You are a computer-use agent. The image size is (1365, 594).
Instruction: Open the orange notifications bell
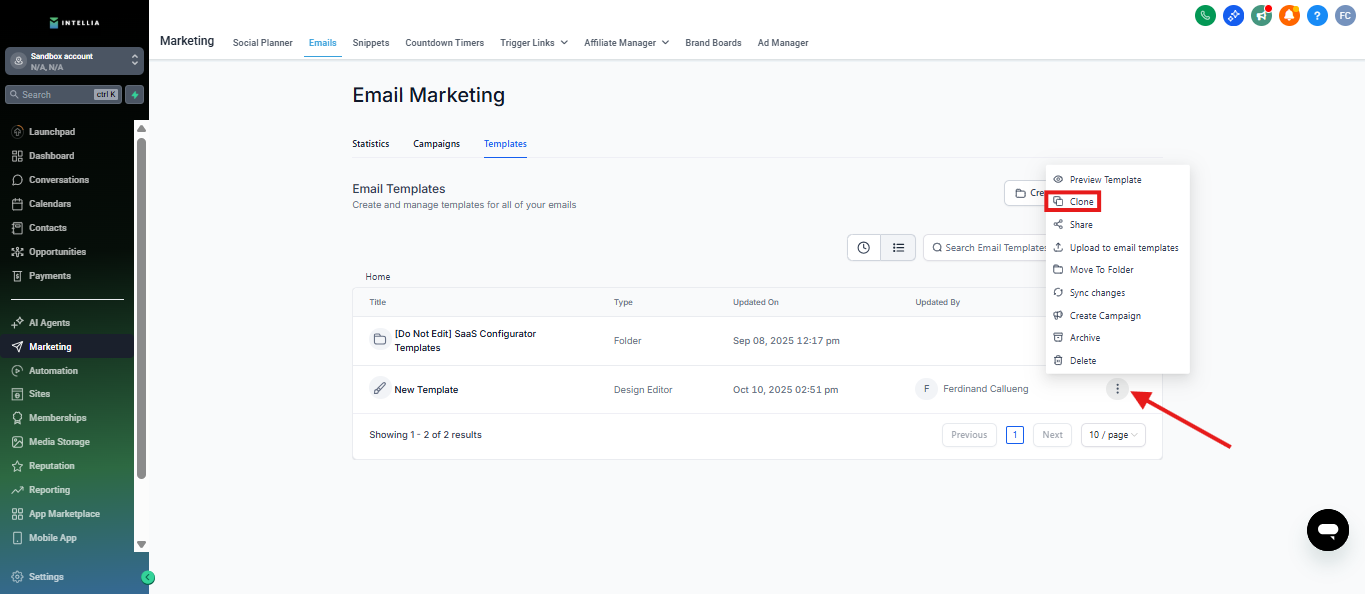click(x=1289, y=15)
